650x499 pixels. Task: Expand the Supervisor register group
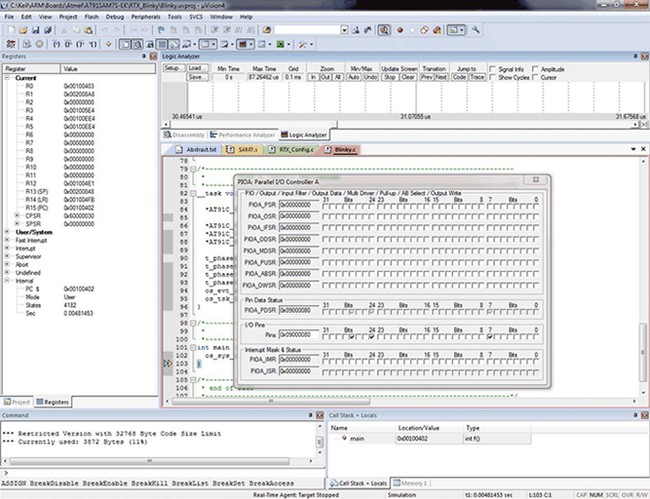7,256
